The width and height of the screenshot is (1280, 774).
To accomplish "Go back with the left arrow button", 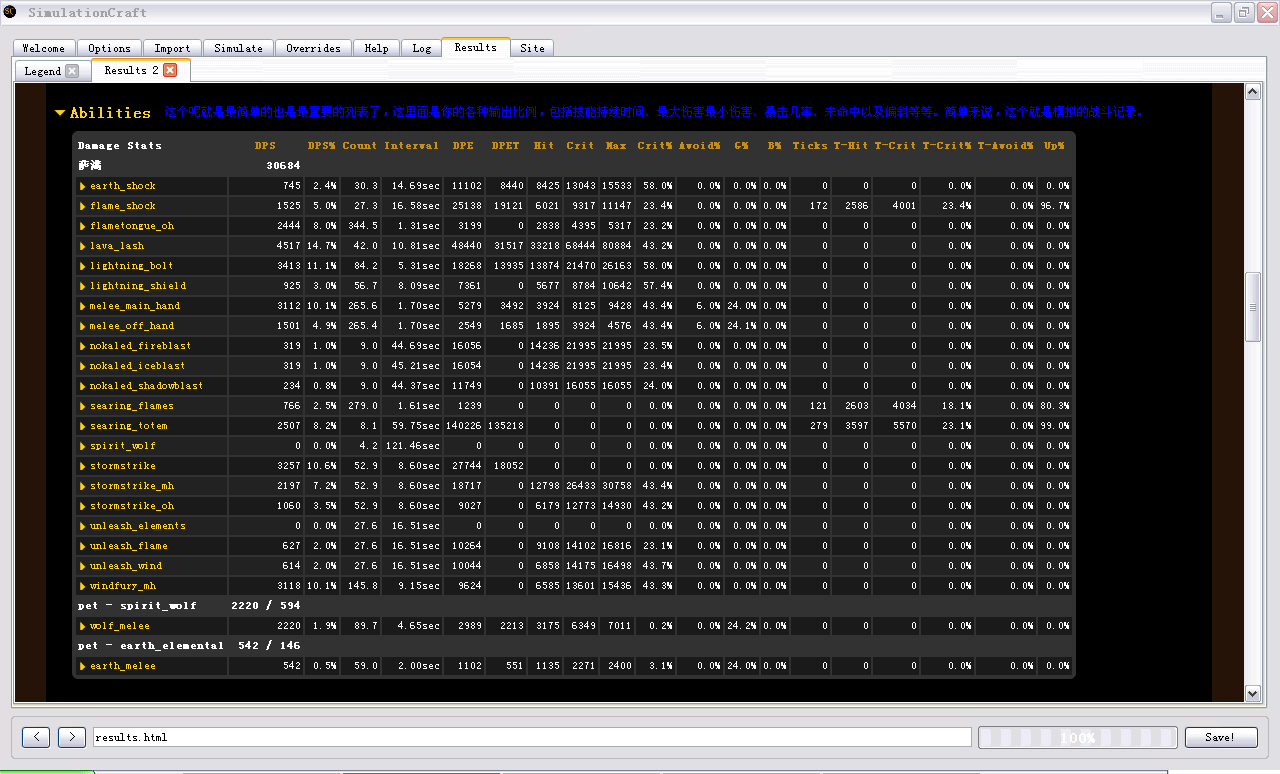I will [x=36, y=737].
